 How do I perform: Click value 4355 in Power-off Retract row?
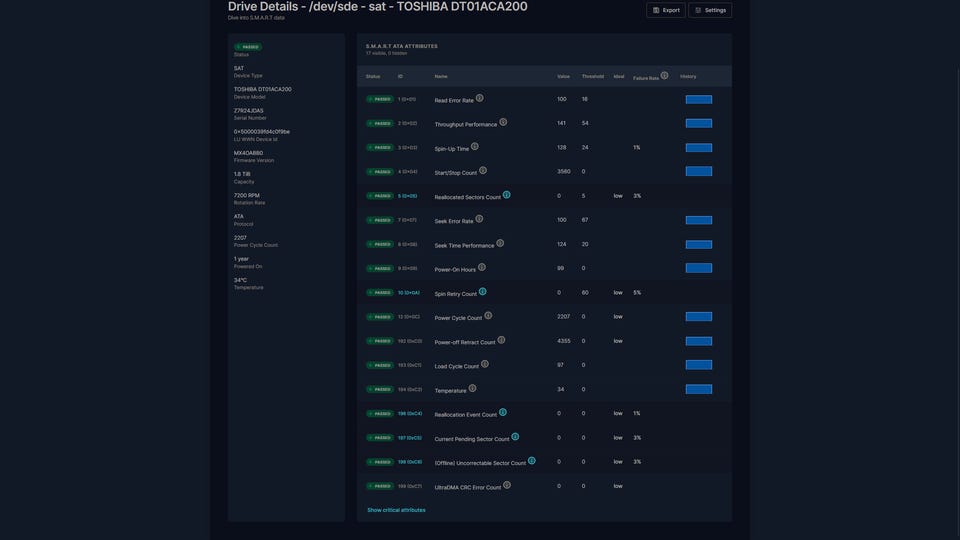click(564, 341)
